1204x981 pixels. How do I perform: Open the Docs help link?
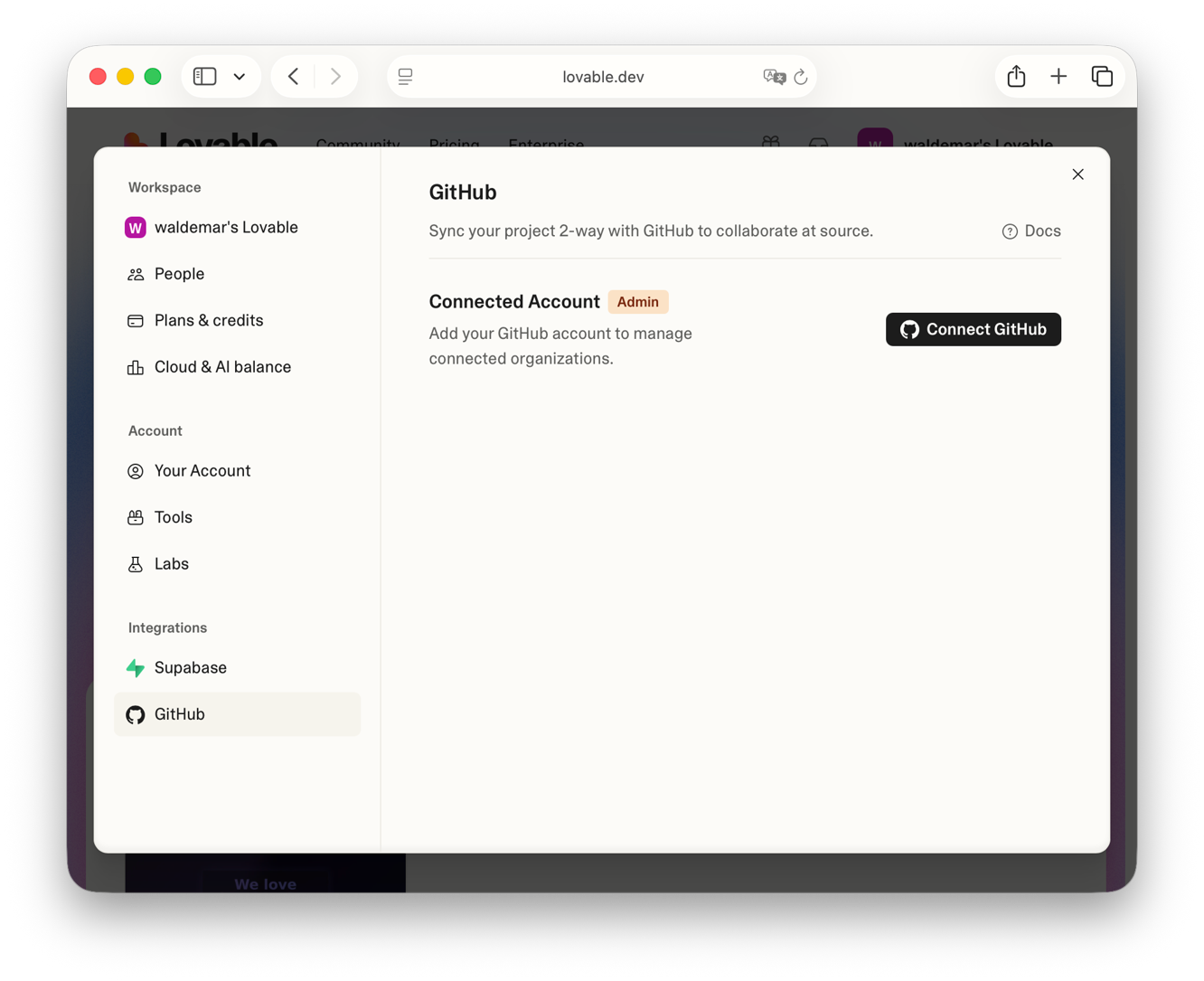point(1030,231)
